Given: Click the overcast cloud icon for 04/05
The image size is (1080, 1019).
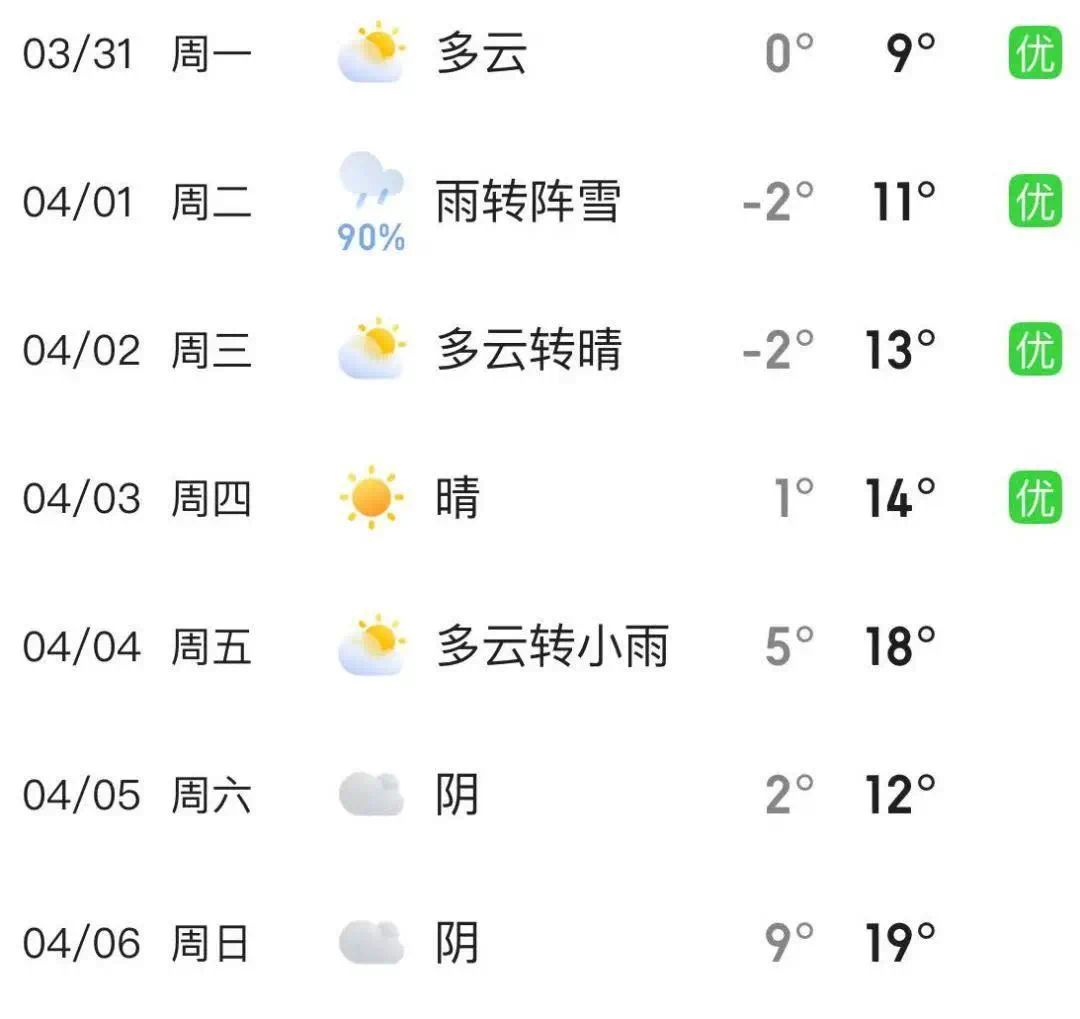Looking at the screenshot, I should pos(371,795).
